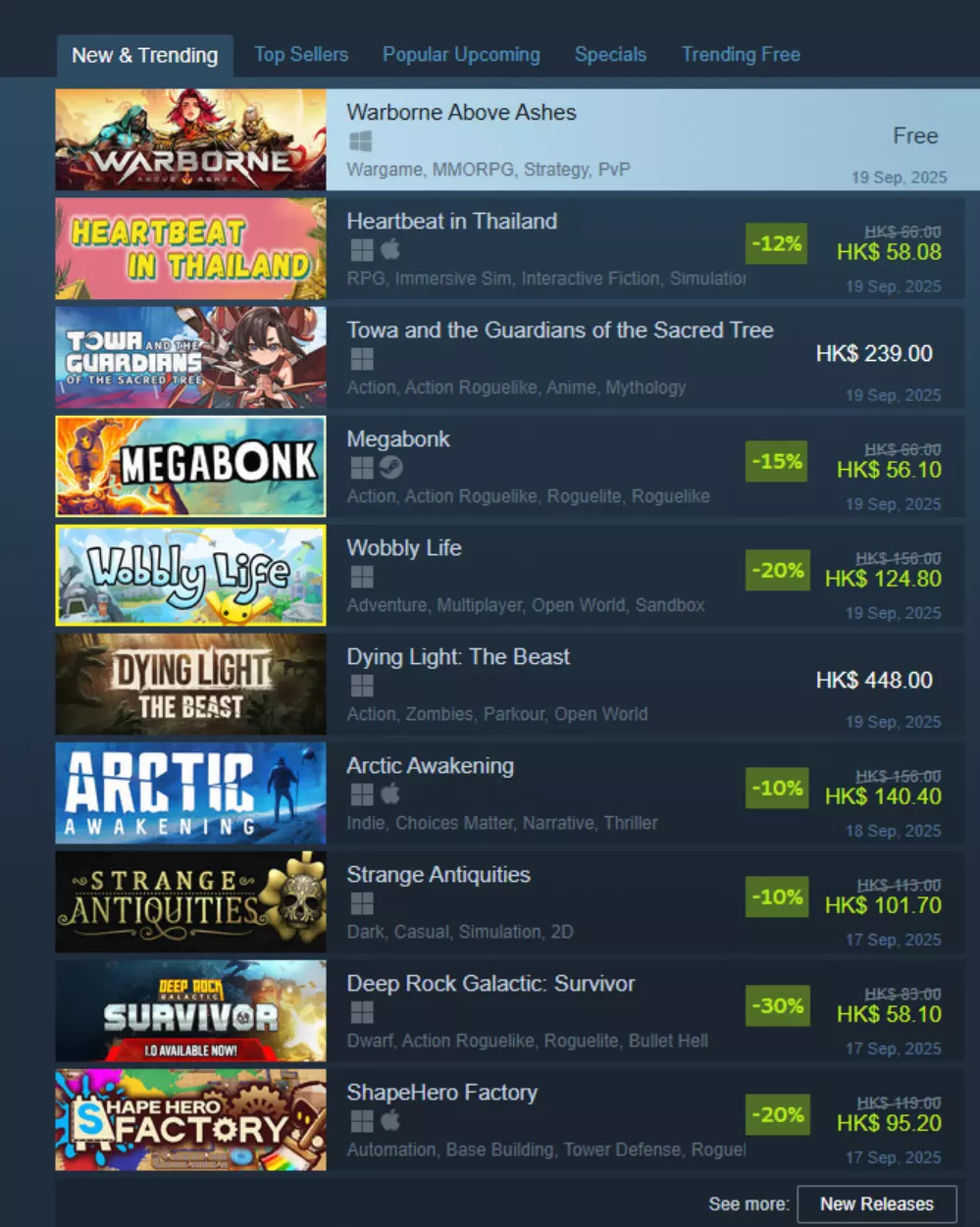The height and width of the screenshot is (1227, 980).
Task: Click the Deep Rock Galactic: Survivor thumbnail
Action: click(190, 1010)
